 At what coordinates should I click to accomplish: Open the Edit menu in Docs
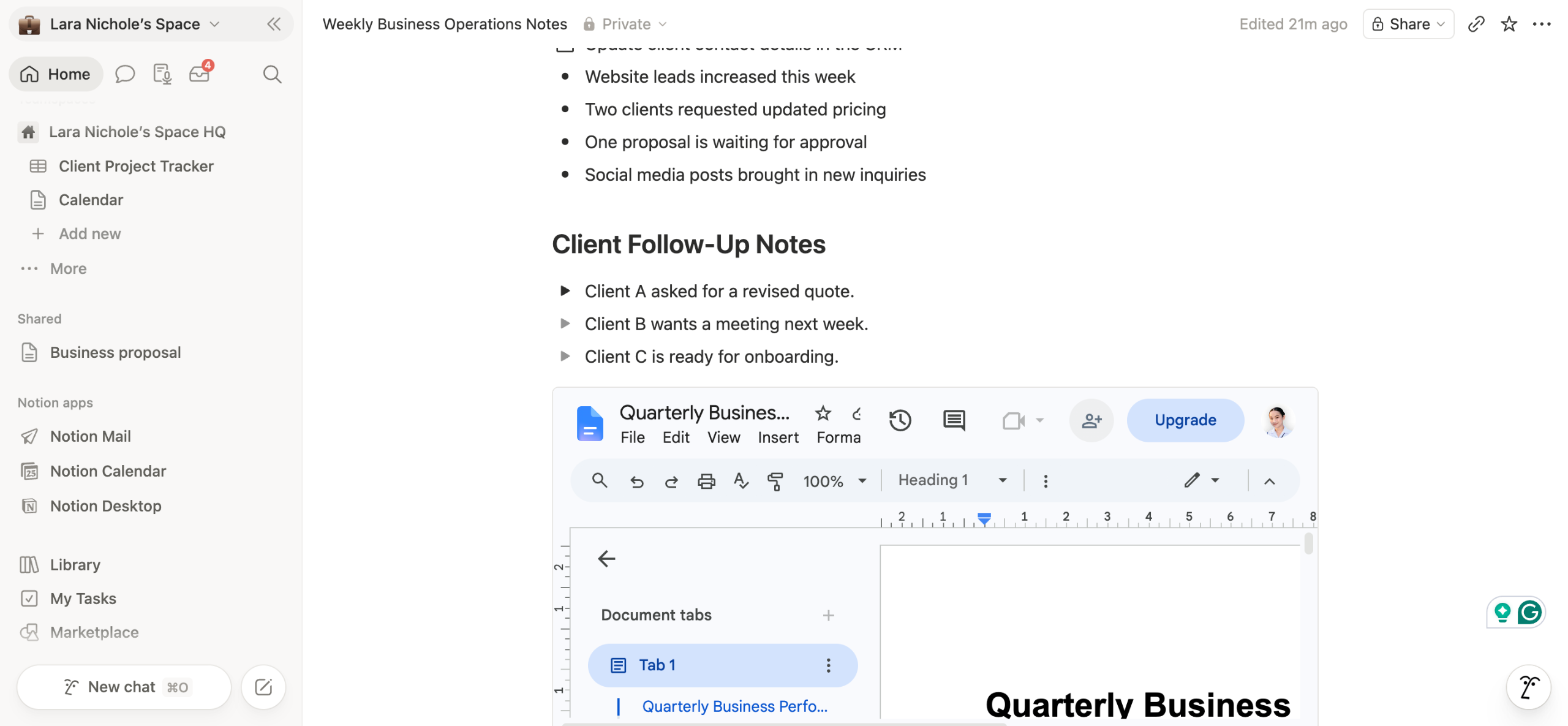[676, 437]
